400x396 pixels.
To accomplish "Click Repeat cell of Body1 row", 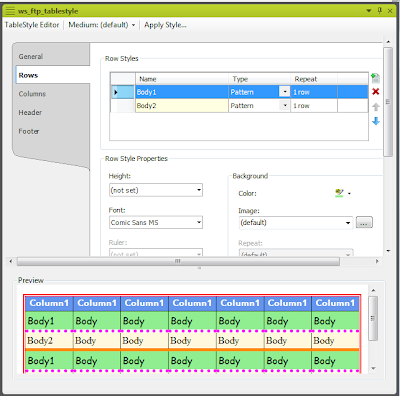I will (x=314, y=92).
